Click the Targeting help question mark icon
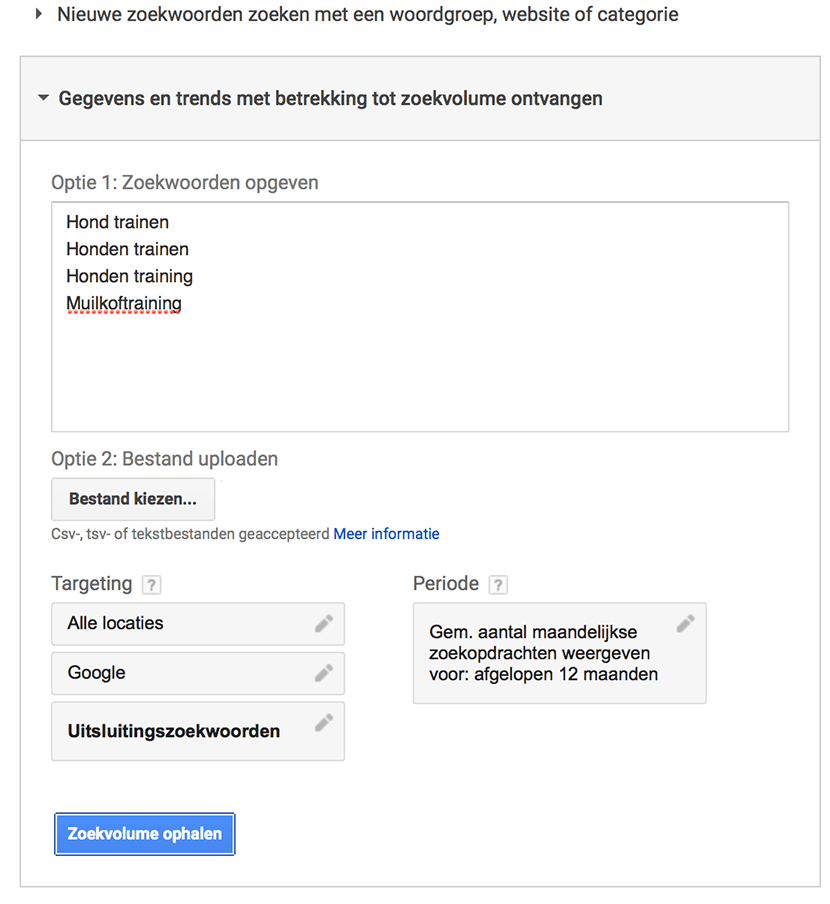Screen dimensions: 830x904 click(x=151, y=585)
